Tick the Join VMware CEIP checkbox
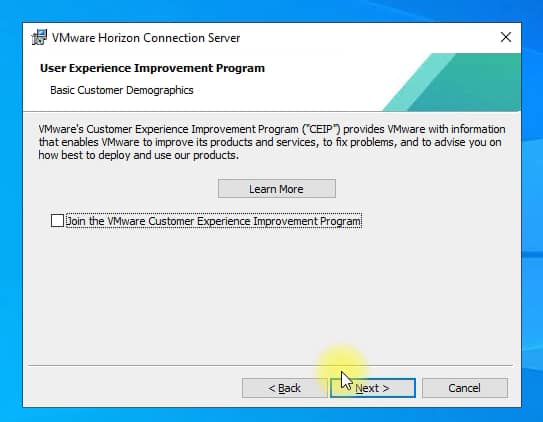 57,221
